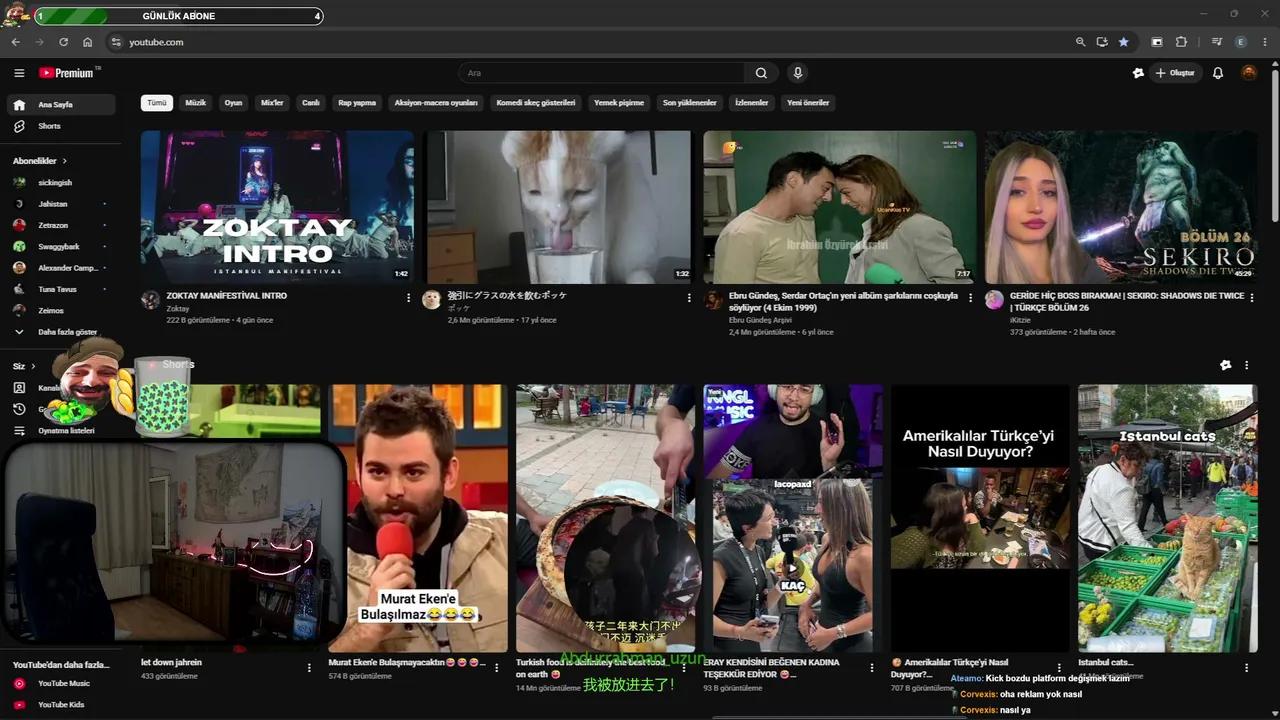Select the Müzik filter chip
Viewport: 1280px width, 720px height.
tap(196, 103)
